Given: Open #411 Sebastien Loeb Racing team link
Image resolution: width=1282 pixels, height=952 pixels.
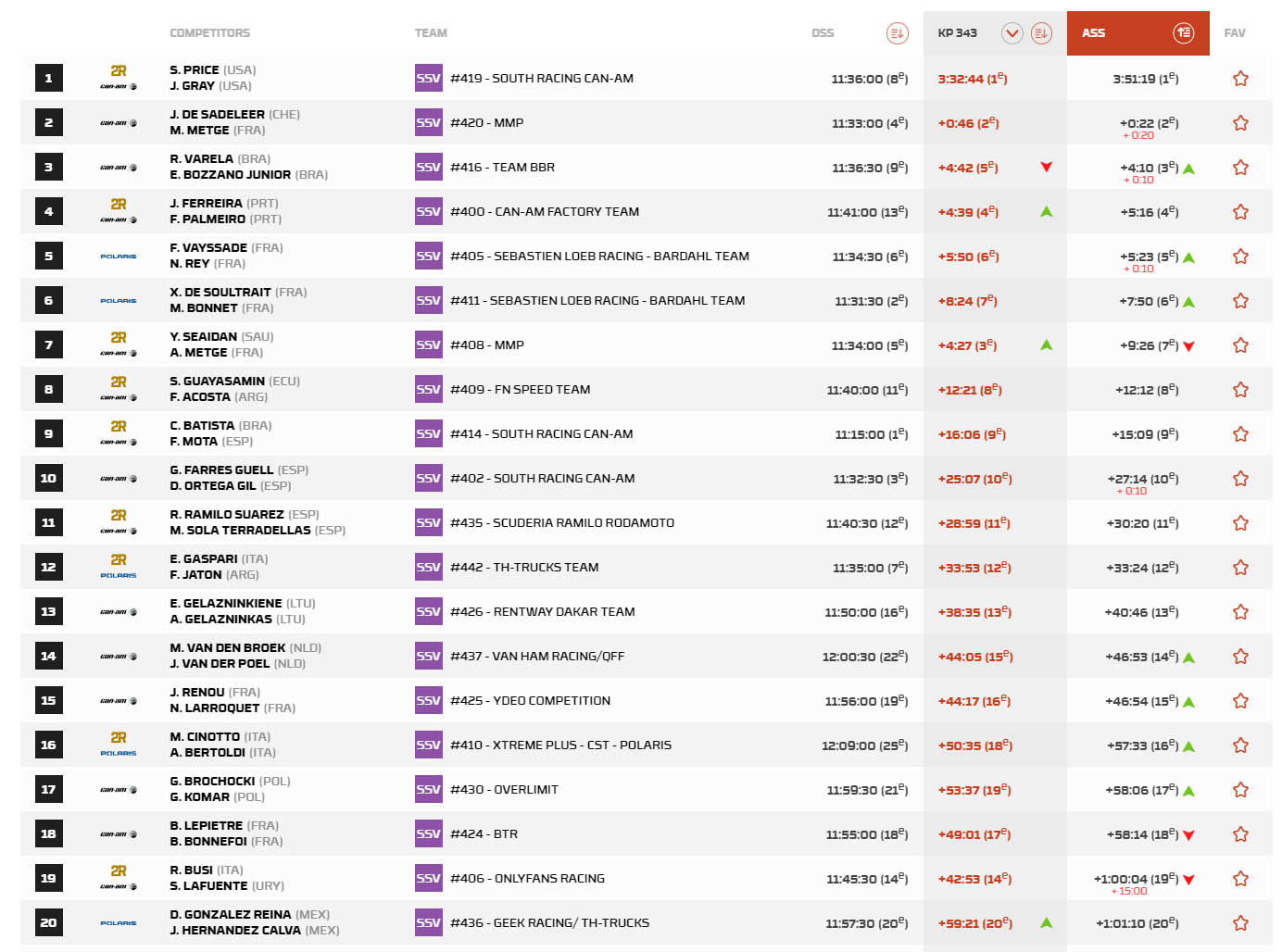Looking at the screenshot, I should 597,301.
